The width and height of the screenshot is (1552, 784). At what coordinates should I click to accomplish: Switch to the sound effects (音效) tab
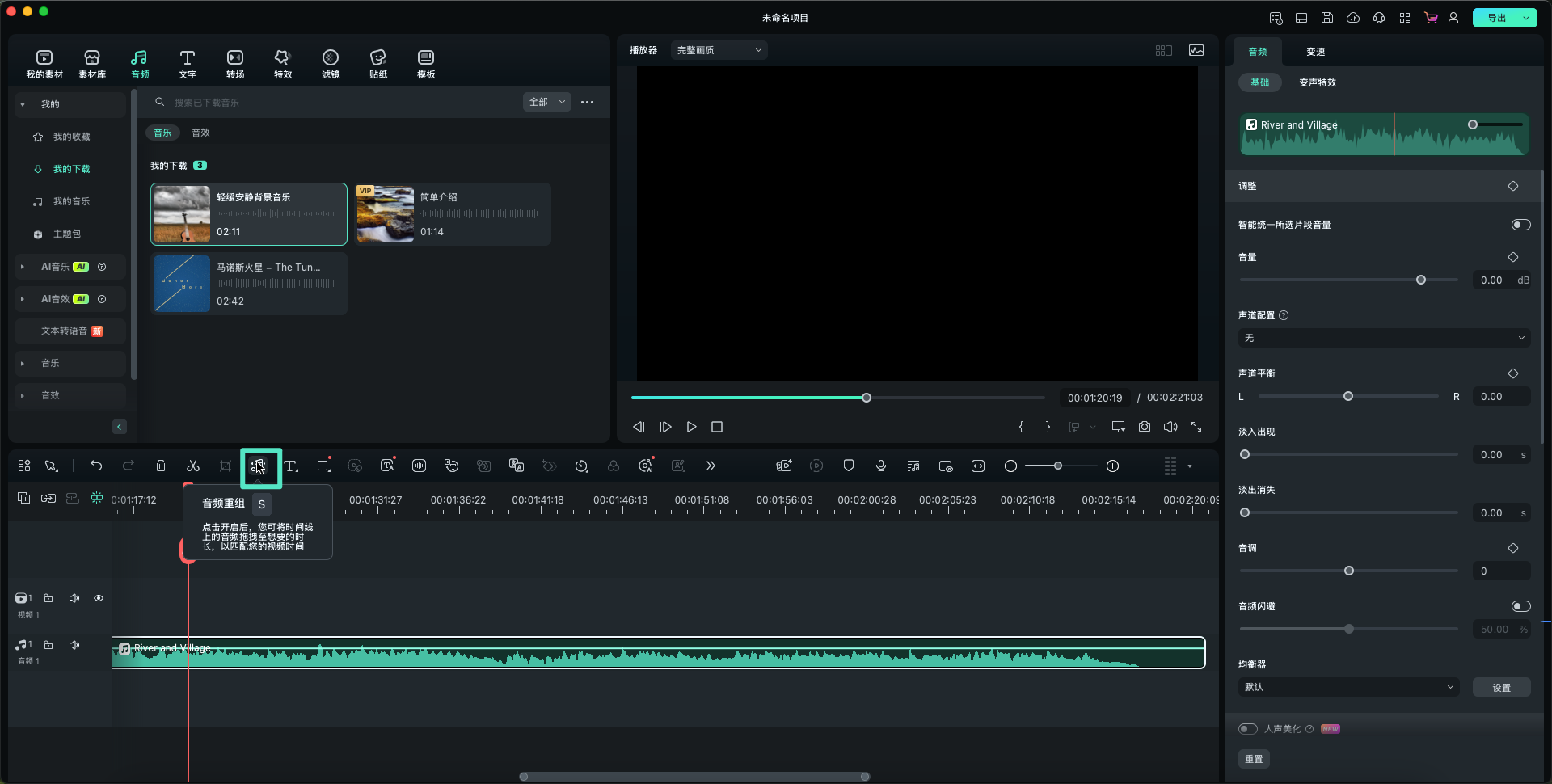(x=200, y=133)
